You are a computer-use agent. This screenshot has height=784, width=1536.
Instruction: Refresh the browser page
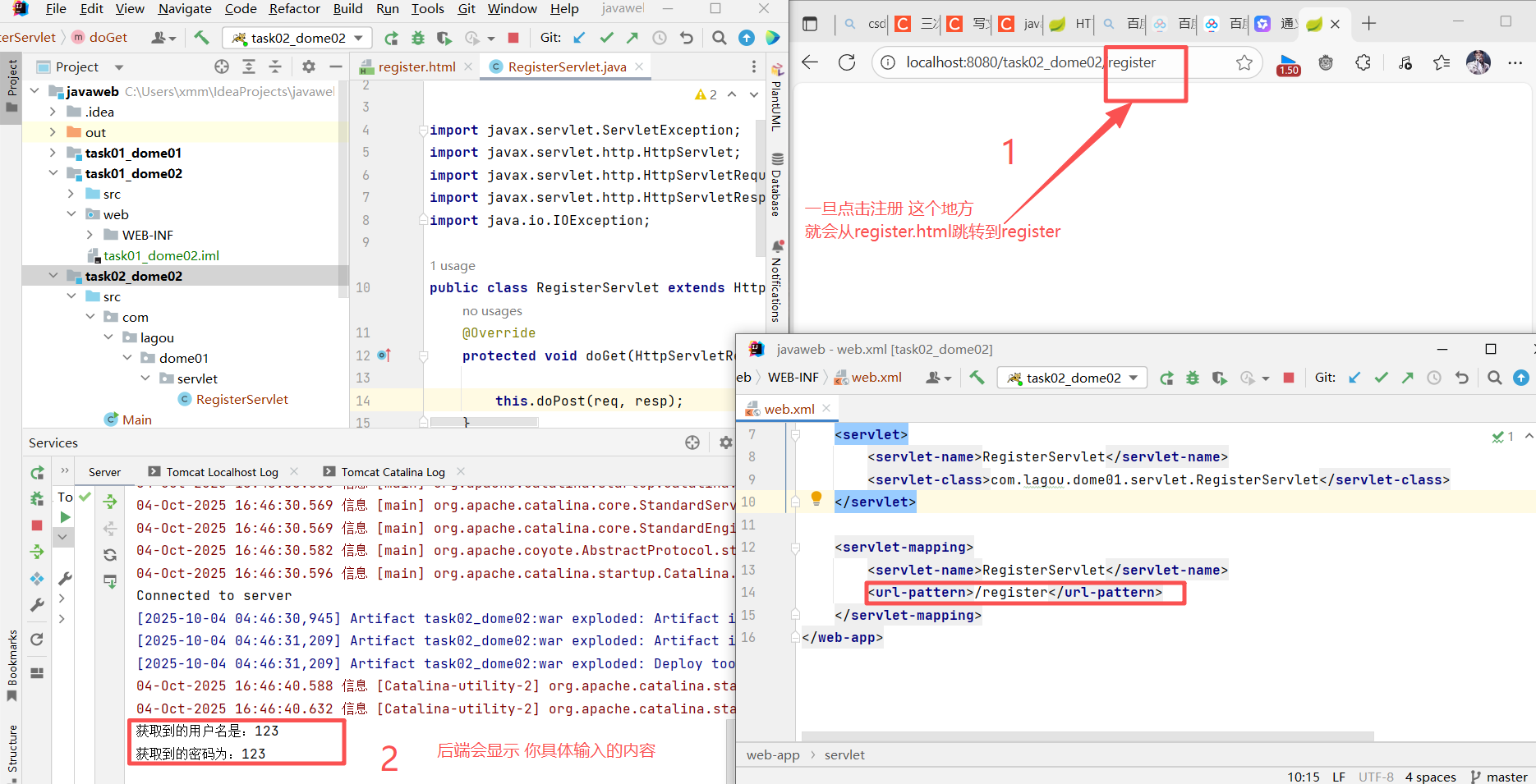(x=847, y=62)
